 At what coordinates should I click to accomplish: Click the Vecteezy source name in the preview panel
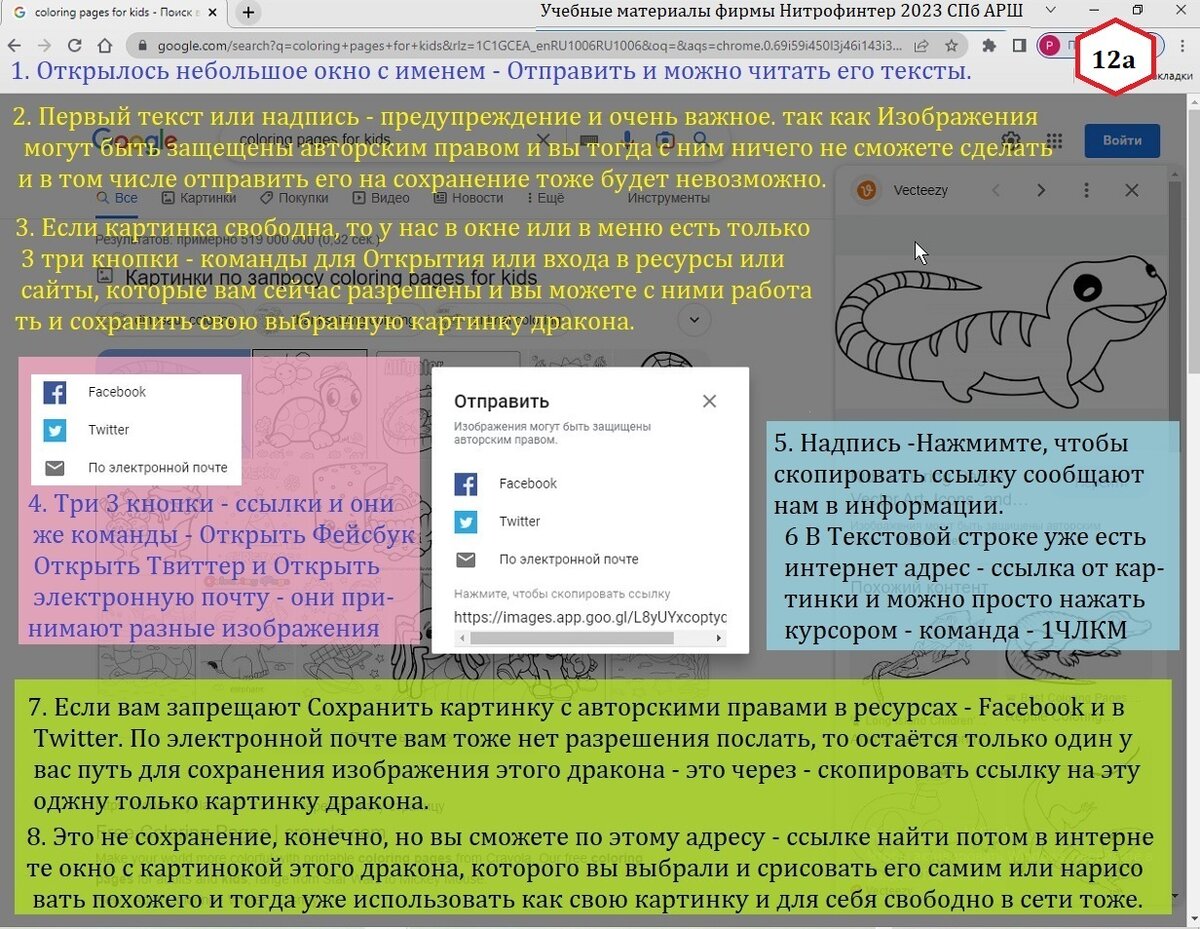(x=921, y=190)
